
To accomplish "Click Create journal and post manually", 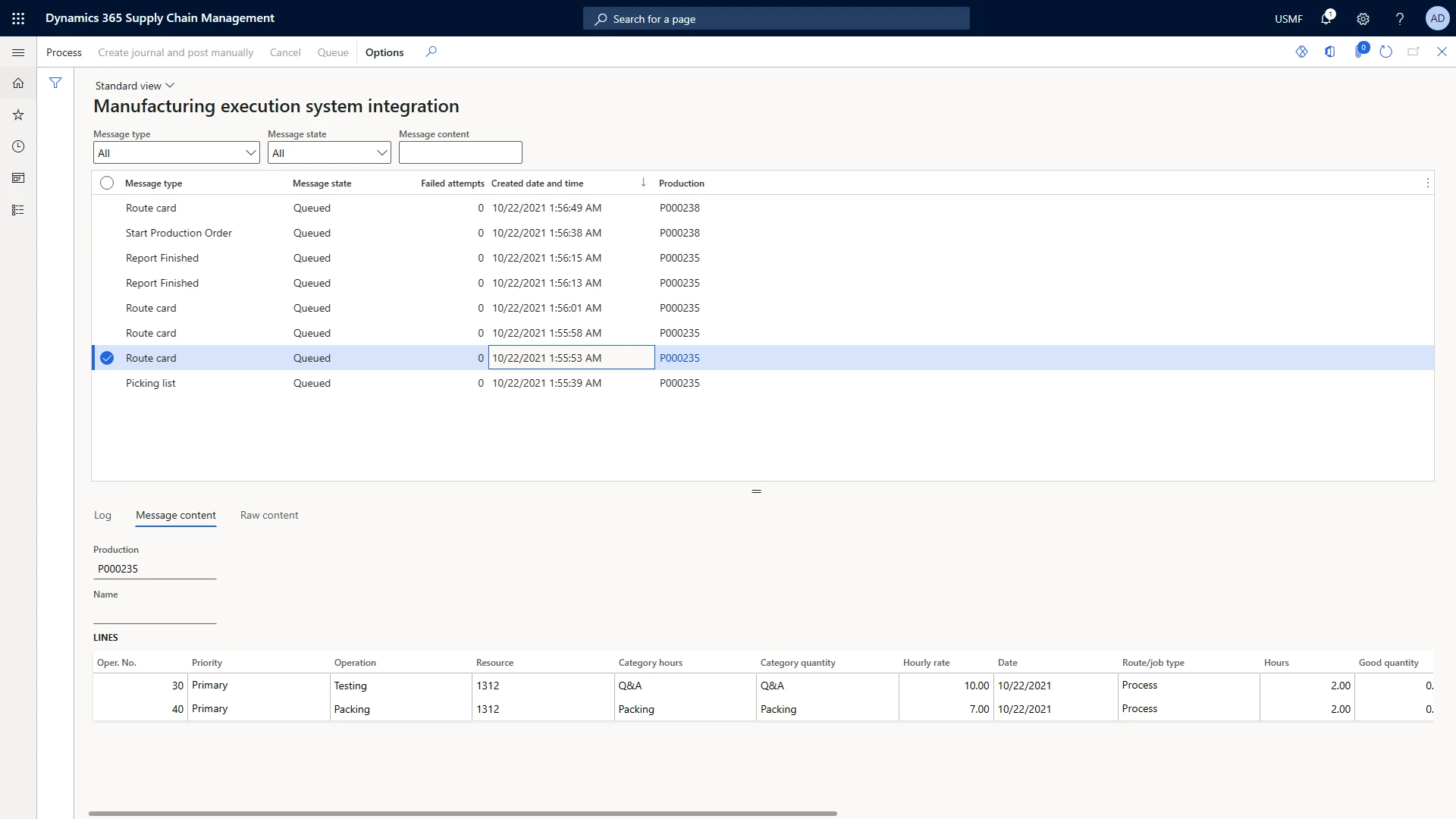I will click(175, 52).
